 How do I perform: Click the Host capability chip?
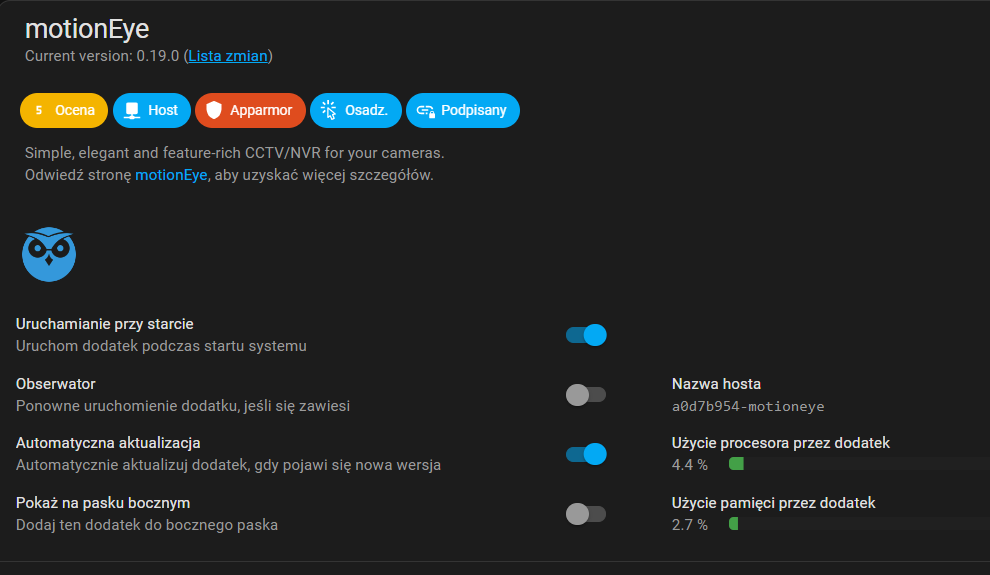pyautogui.click(x=152, y=110)
